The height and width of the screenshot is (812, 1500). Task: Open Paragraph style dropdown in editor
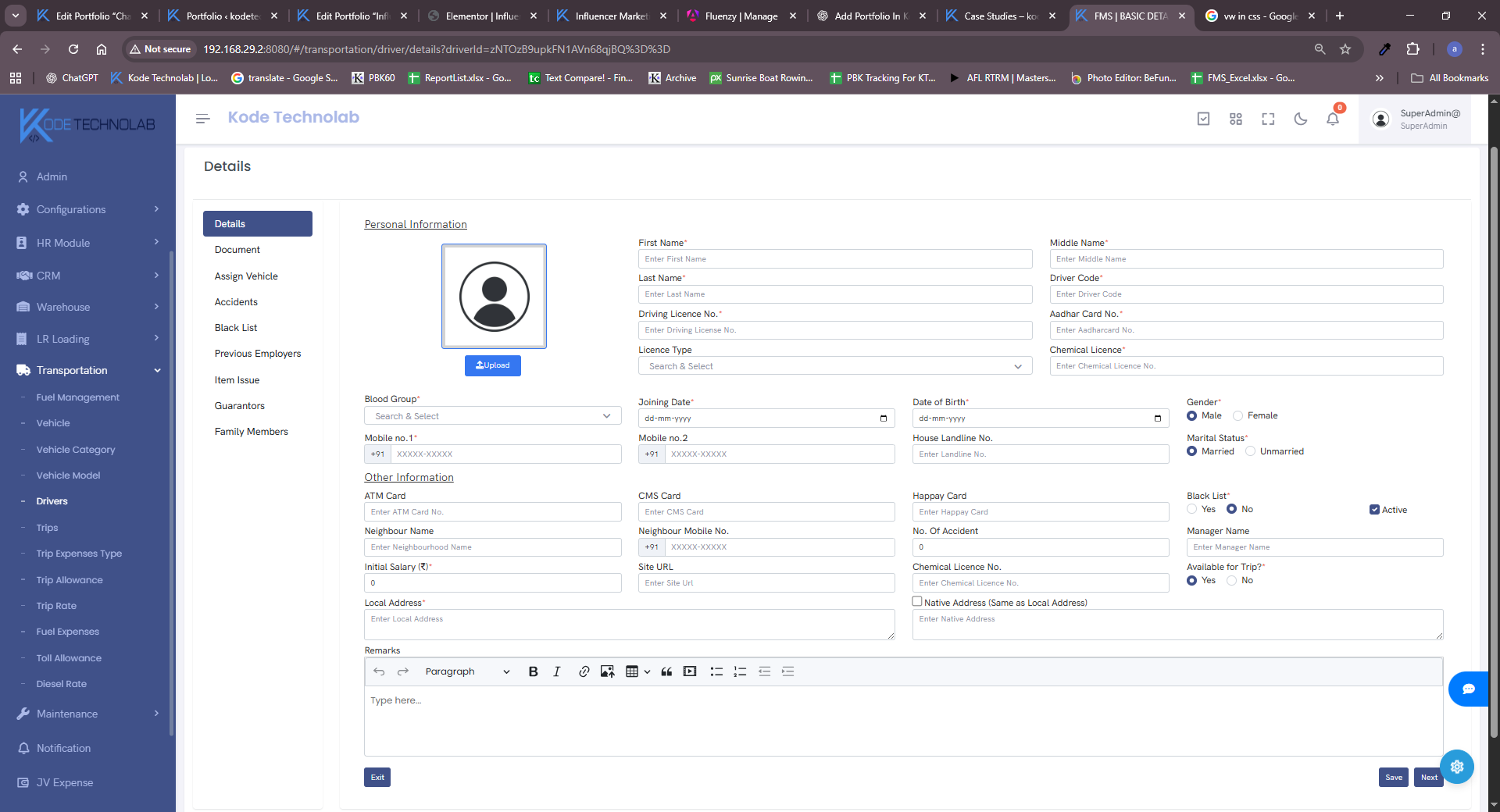(x=467, y=671)
